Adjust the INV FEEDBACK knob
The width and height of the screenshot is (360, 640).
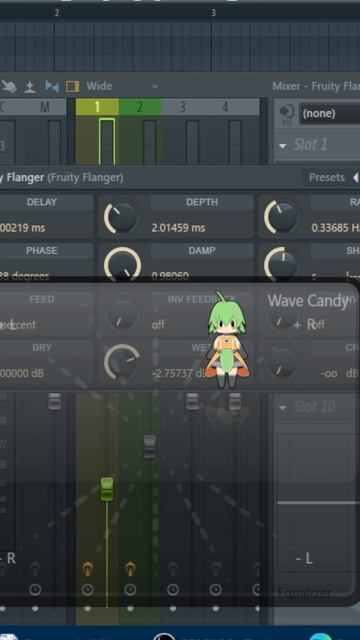click(x=121, y=314)
